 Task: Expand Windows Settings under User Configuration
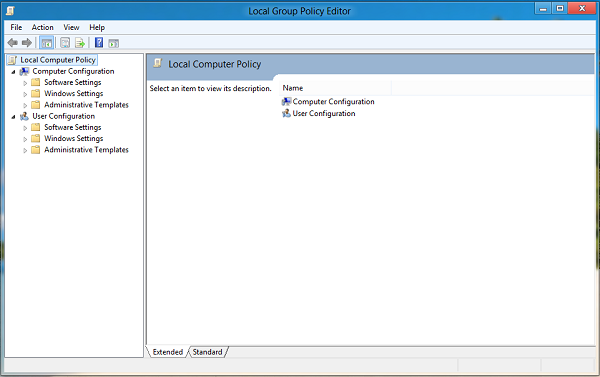pos(25,139)
